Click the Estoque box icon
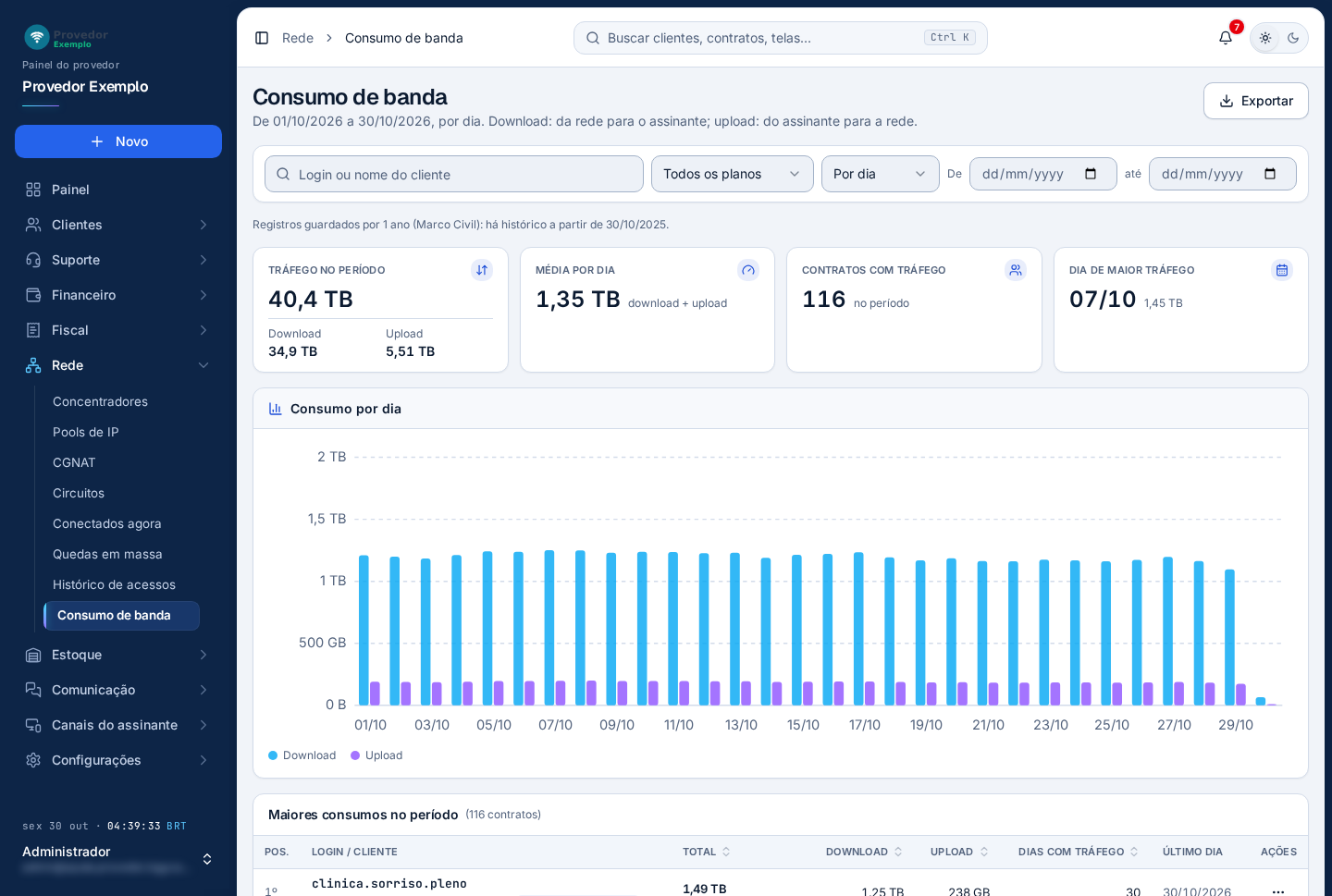 [33, 655]
